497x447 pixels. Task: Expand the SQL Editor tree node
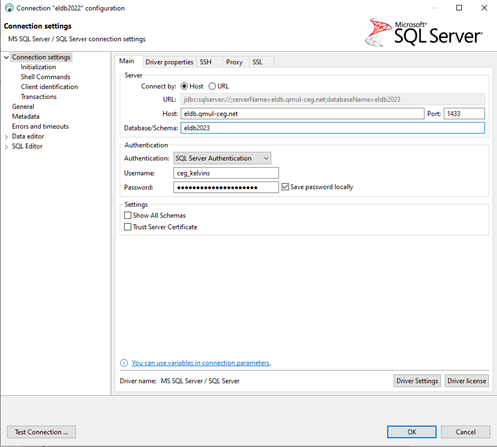(x=6, y=147)
